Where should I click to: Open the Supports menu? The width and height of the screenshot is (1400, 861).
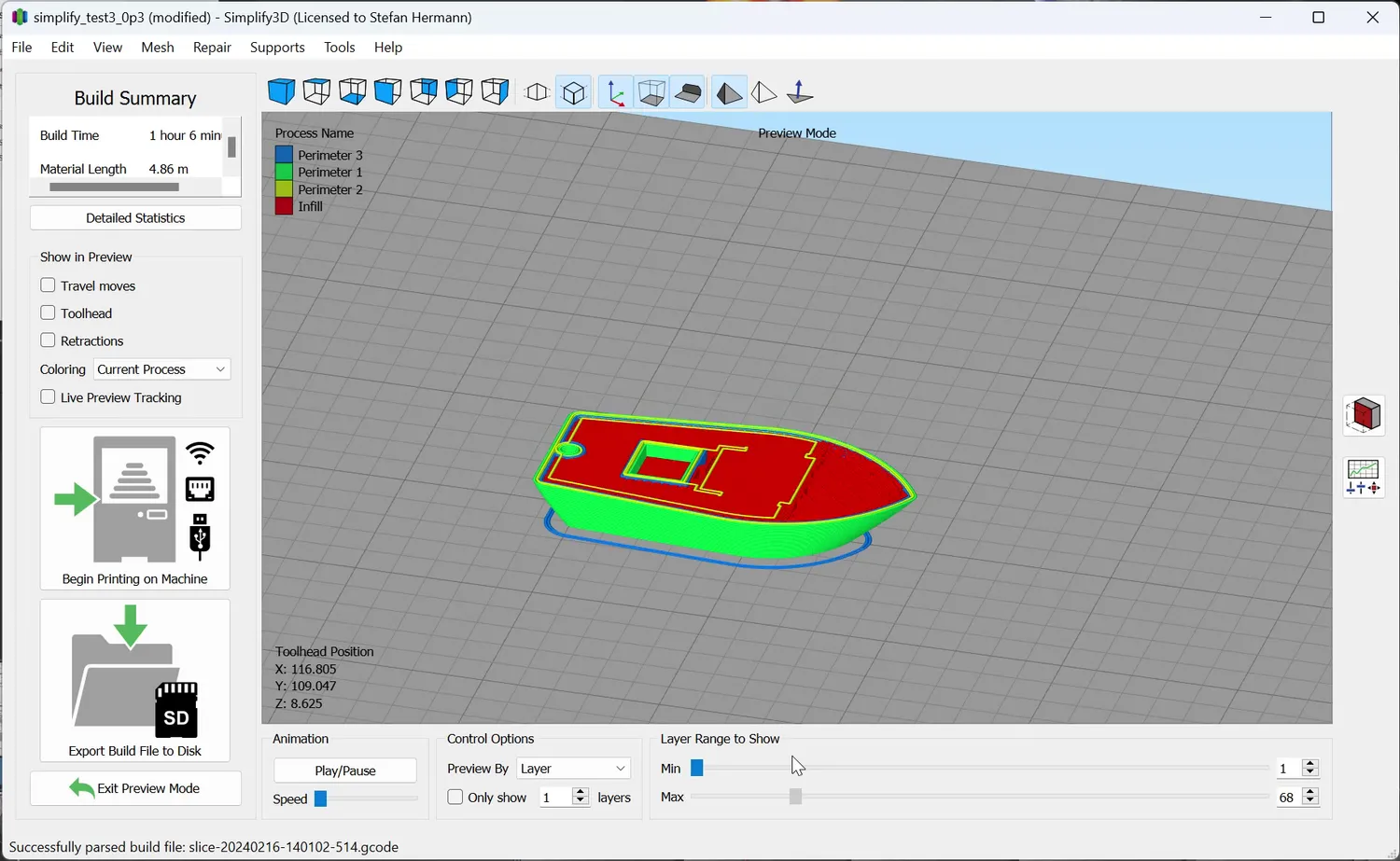pos(277,47)
